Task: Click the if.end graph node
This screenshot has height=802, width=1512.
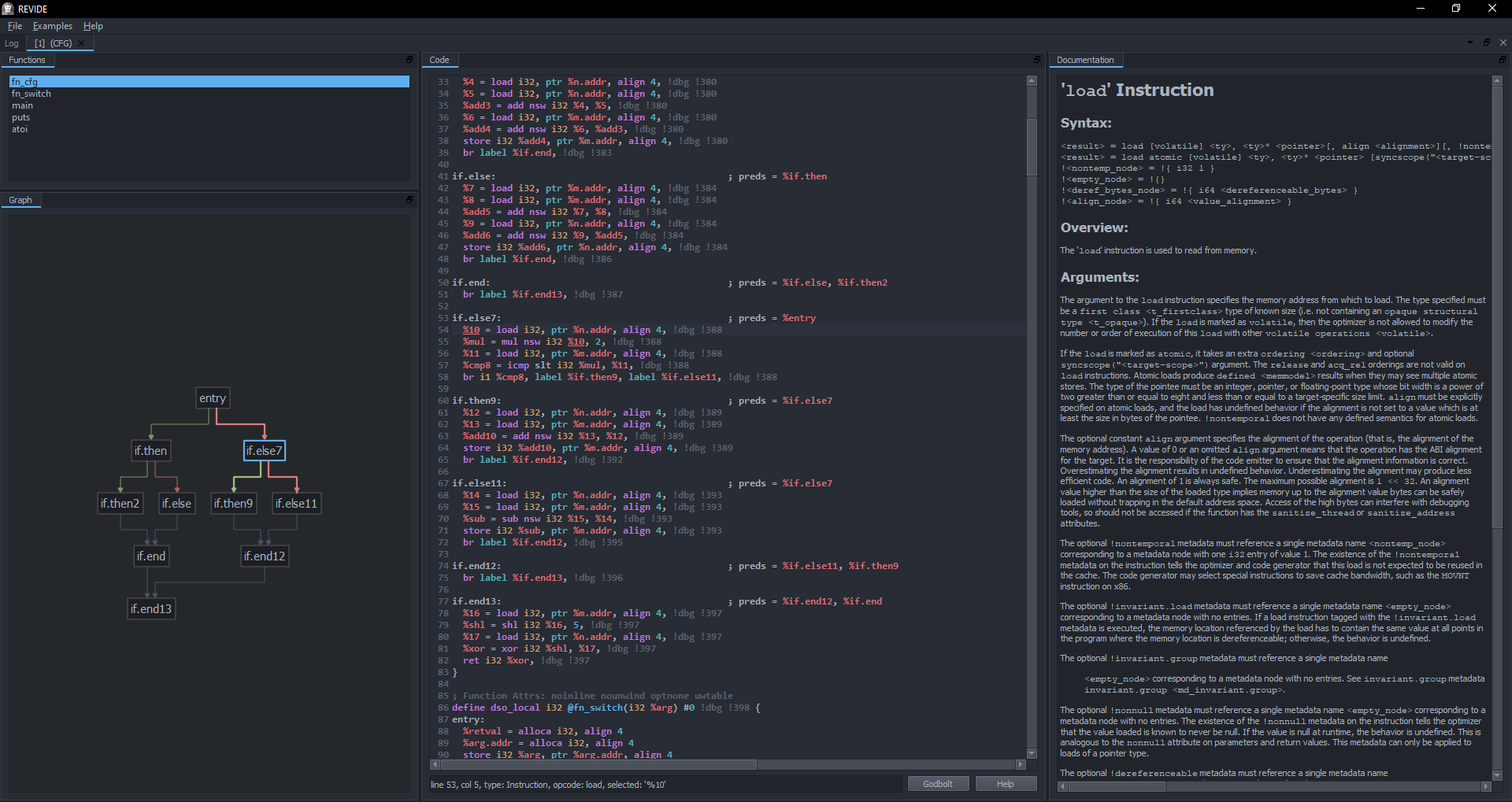Action: coord(151,556)
